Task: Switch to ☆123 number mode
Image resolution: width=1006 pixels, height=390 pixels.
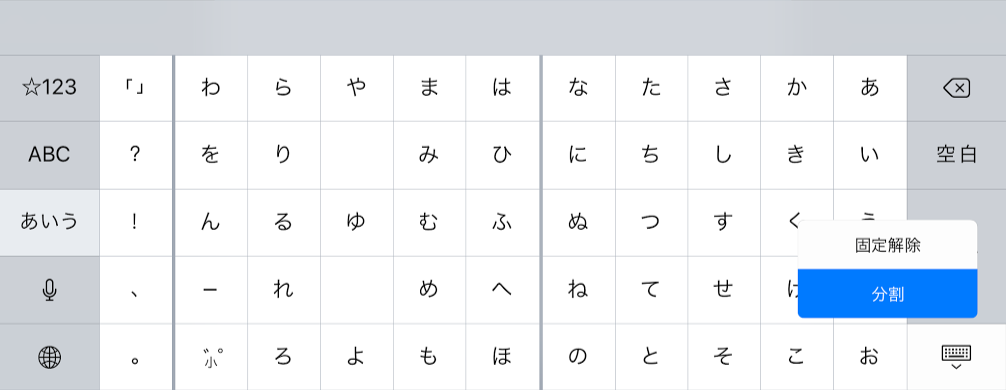Action: (49, 88)
